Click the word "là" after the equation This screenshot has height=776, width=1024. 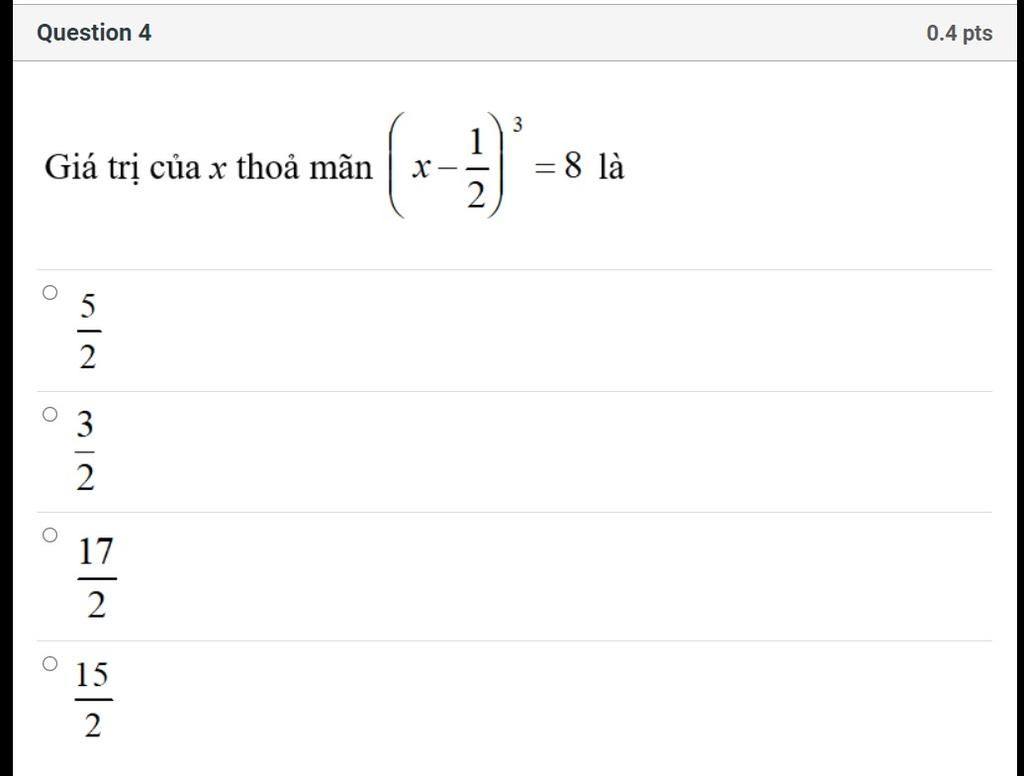click(611, 168)
